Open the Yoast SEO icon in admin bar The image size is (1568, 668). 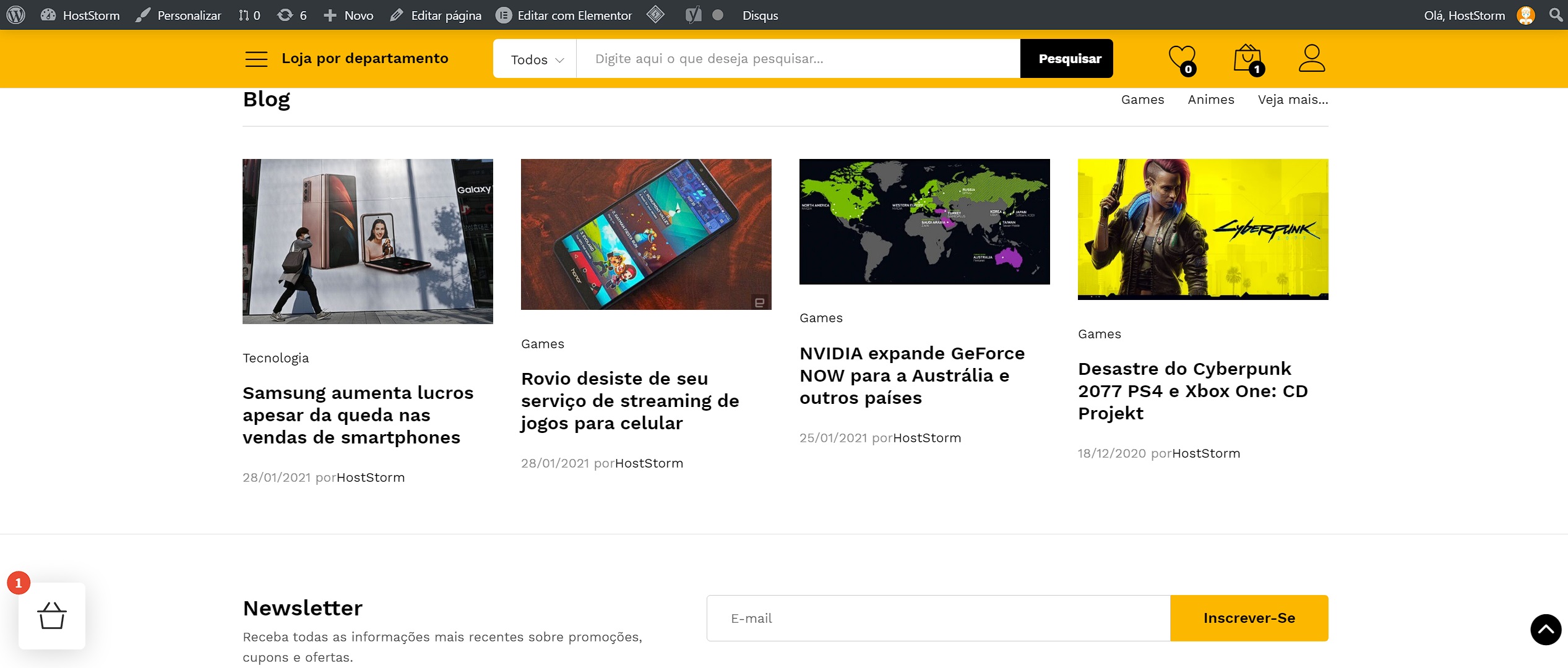point(693,15)
